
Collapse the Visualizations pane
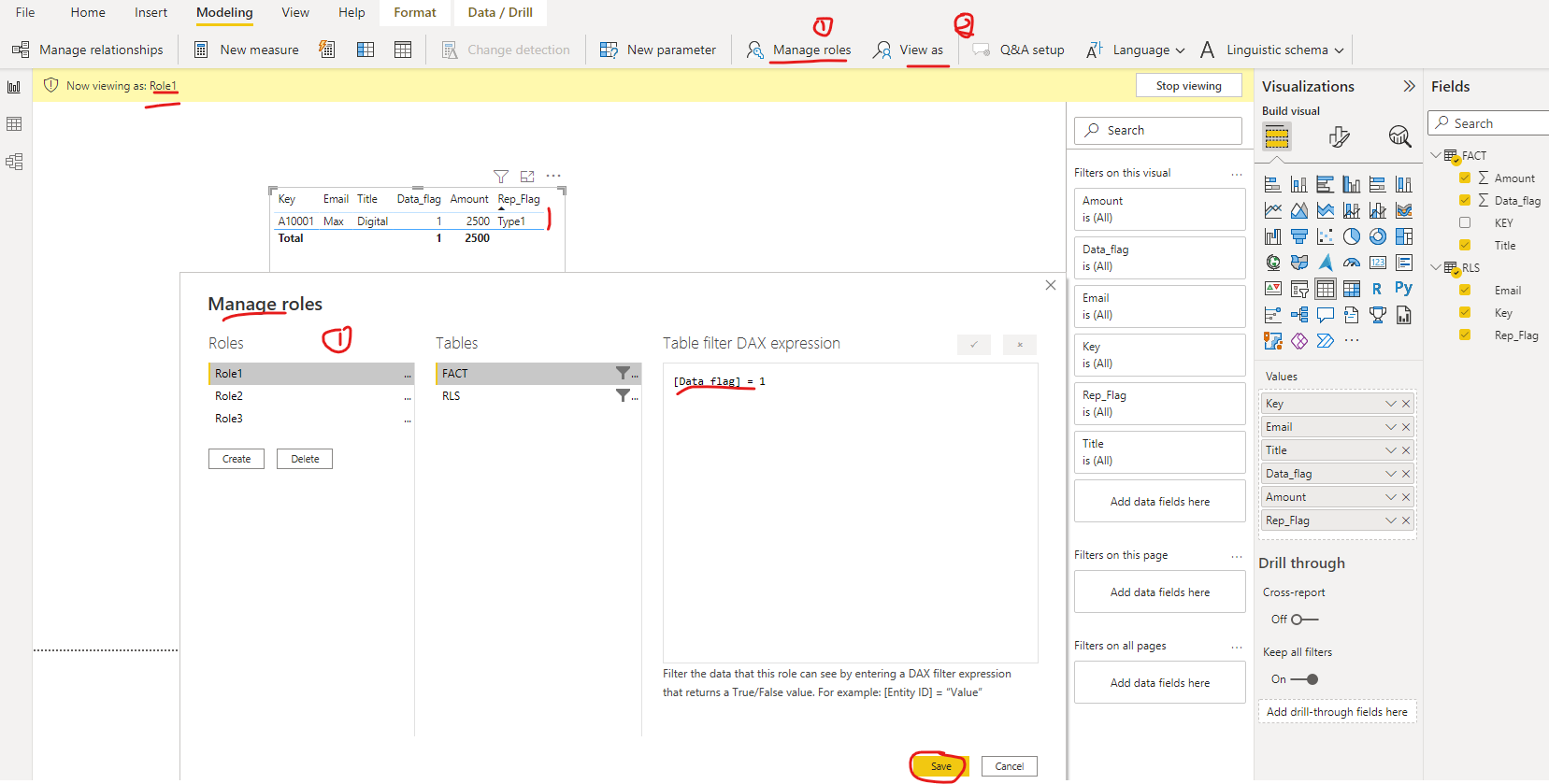[x=1409, y=86]
